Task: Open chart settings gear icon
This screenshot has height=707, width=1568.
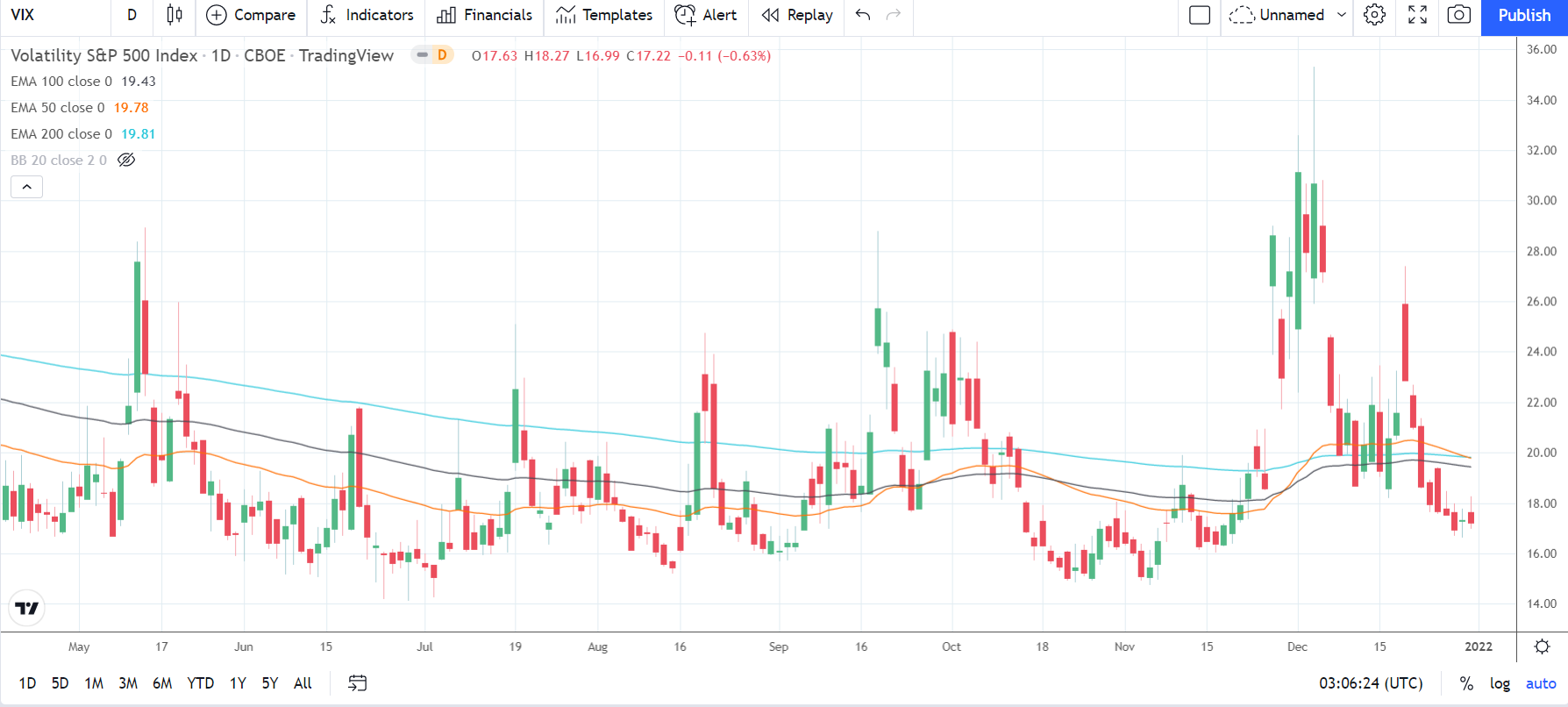Action: pyautogui.click(x=1375, y=15)
